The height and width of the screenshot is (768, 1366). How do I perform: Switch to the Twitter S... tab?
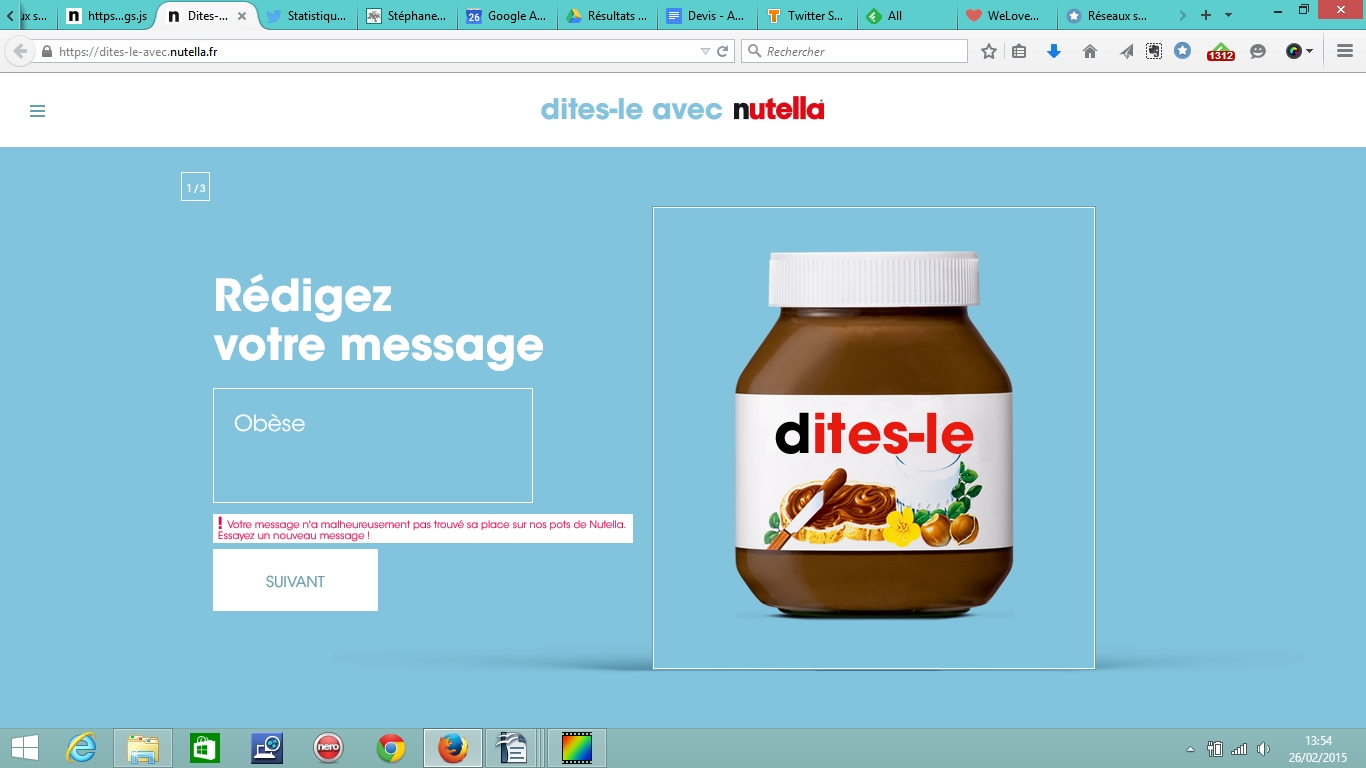tap(808, 16)
